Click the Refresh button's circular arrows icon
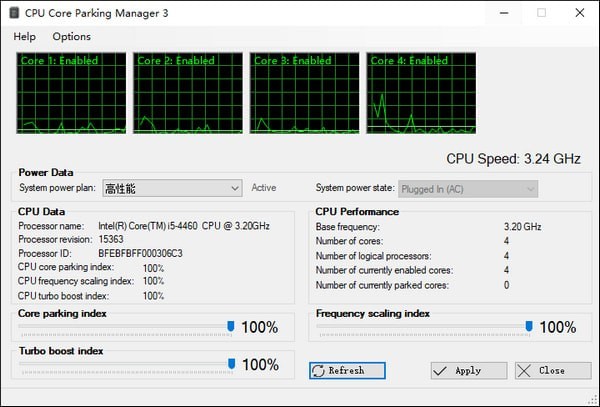The image size is (600, 407). coord(319,370)
